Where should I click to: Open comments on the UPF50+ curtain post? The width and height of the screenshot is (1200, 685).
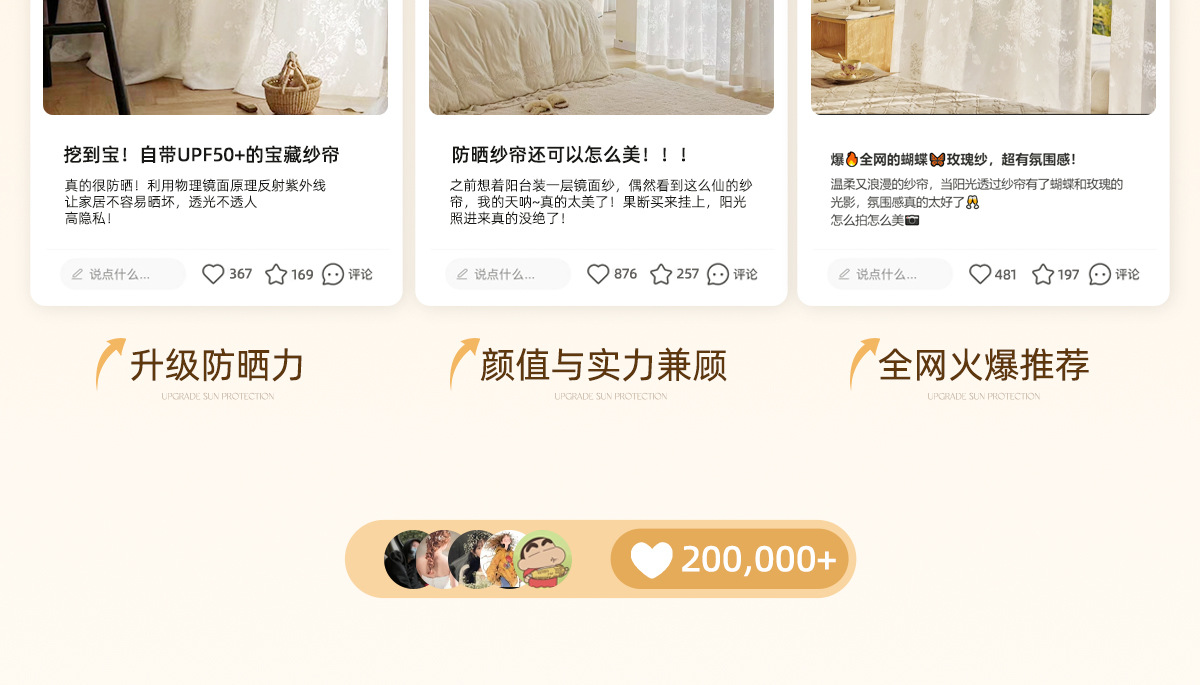[x=347, y=274]
